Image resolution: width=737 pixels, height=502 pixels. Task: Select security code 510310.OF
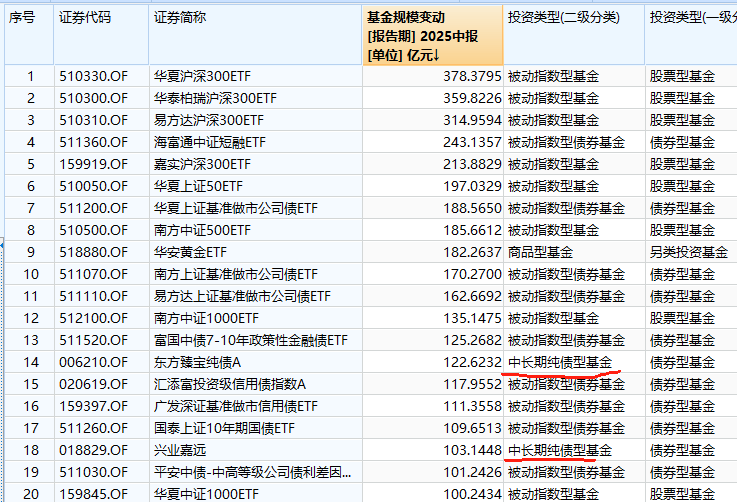94,120
